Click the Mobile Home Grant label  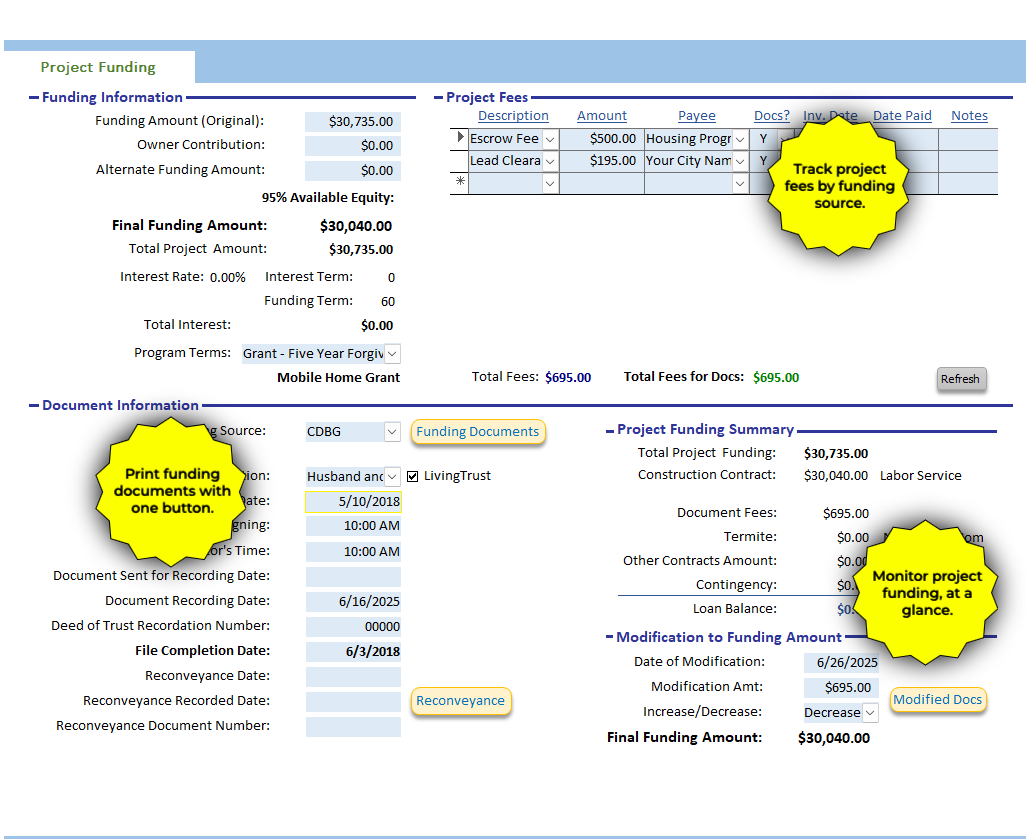click(x=338, y=378)
